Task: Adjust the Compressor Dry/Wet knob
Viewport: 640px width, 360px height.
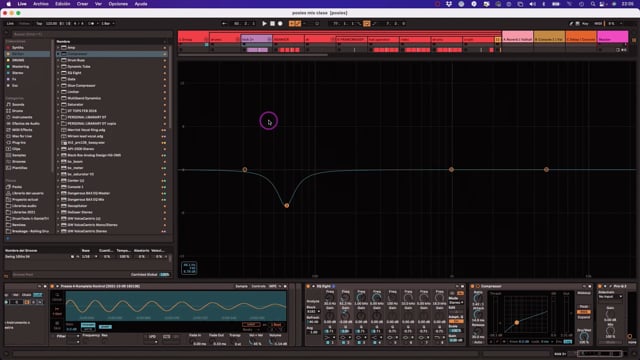Action: pos(584,336)
